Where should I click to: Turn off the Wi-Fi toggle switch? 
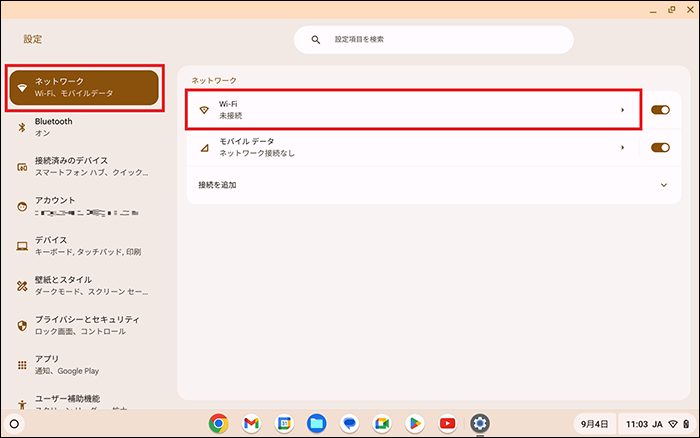(x=659, y=109)
